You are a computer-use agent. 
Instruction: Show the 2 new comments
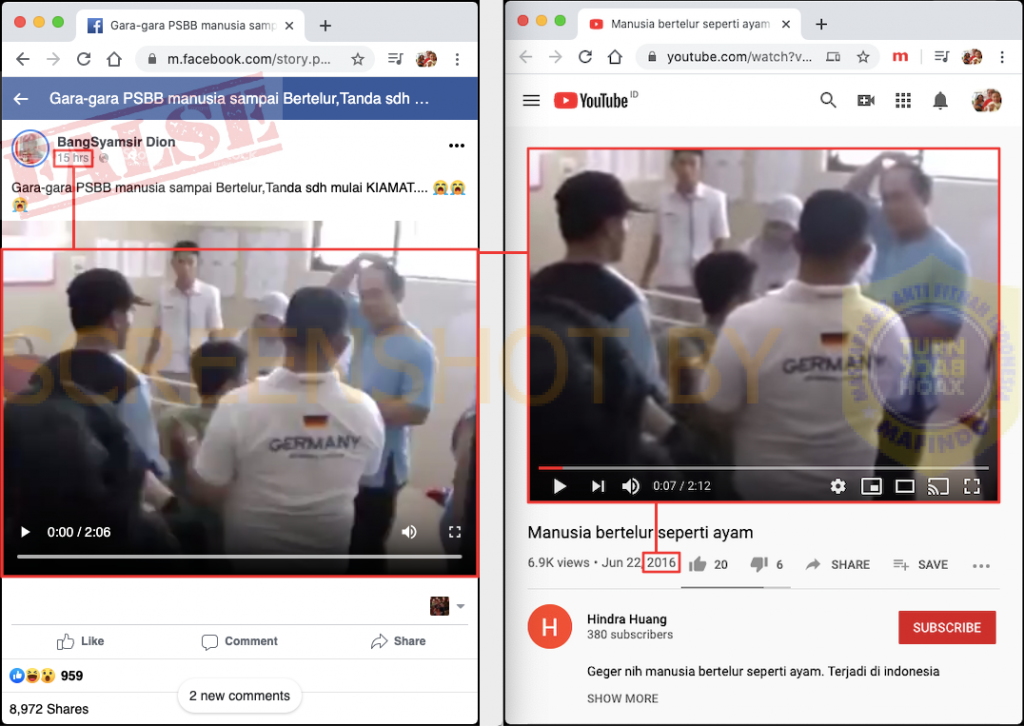[x=240, y=696]
